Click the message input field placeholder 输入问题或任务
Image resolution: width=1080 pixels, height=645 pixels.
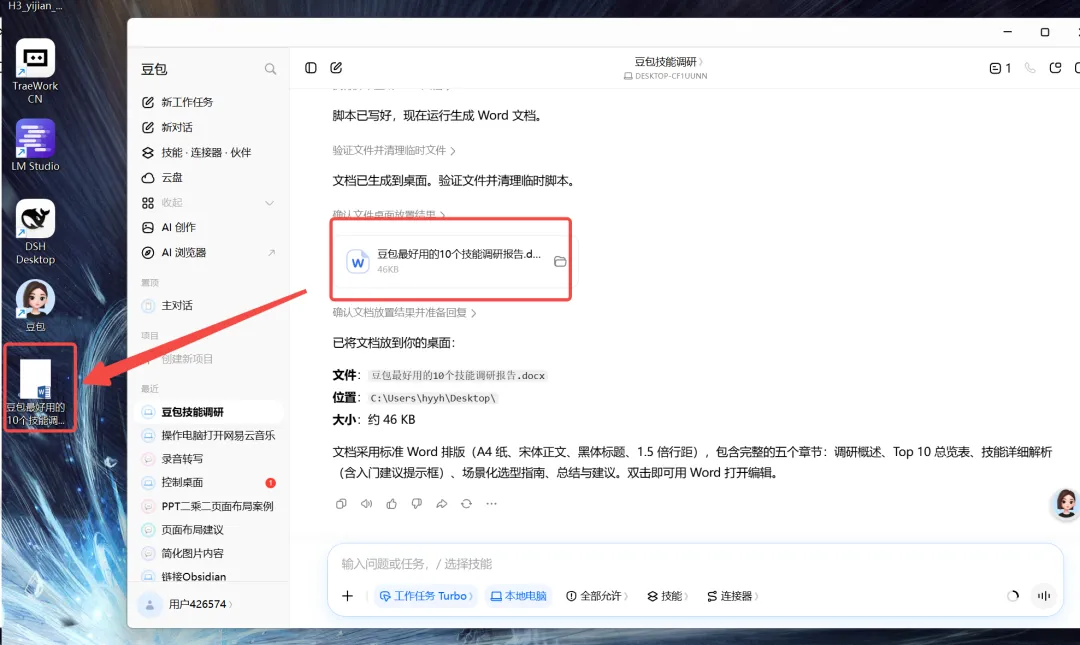pyautogui.click(x=417, y=564)
